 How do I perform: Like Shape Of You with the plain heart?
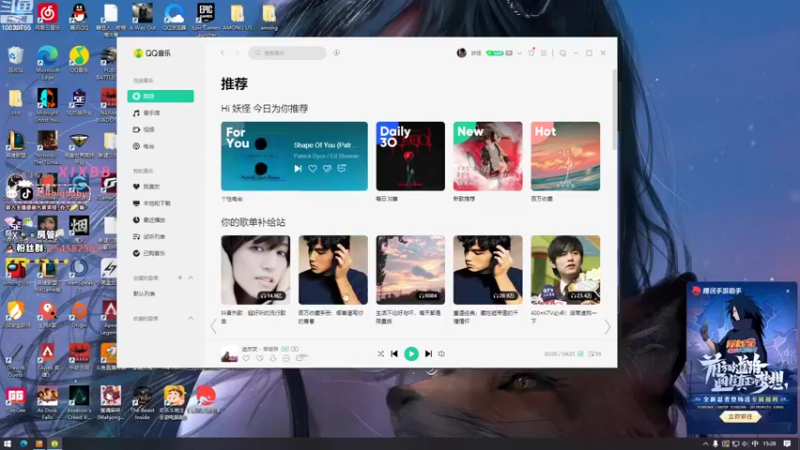313,168
